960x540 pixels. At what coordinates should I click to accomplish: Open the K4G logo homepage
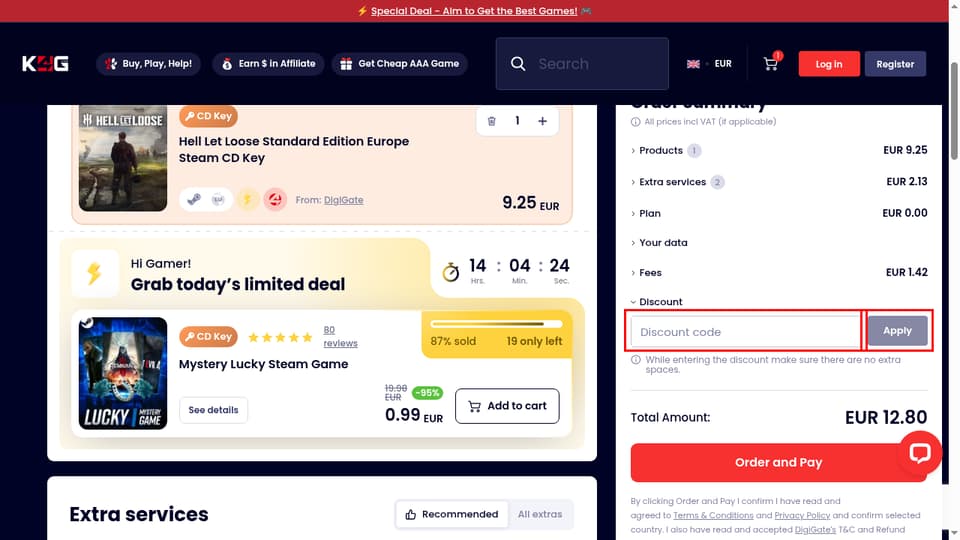(45, 64)
